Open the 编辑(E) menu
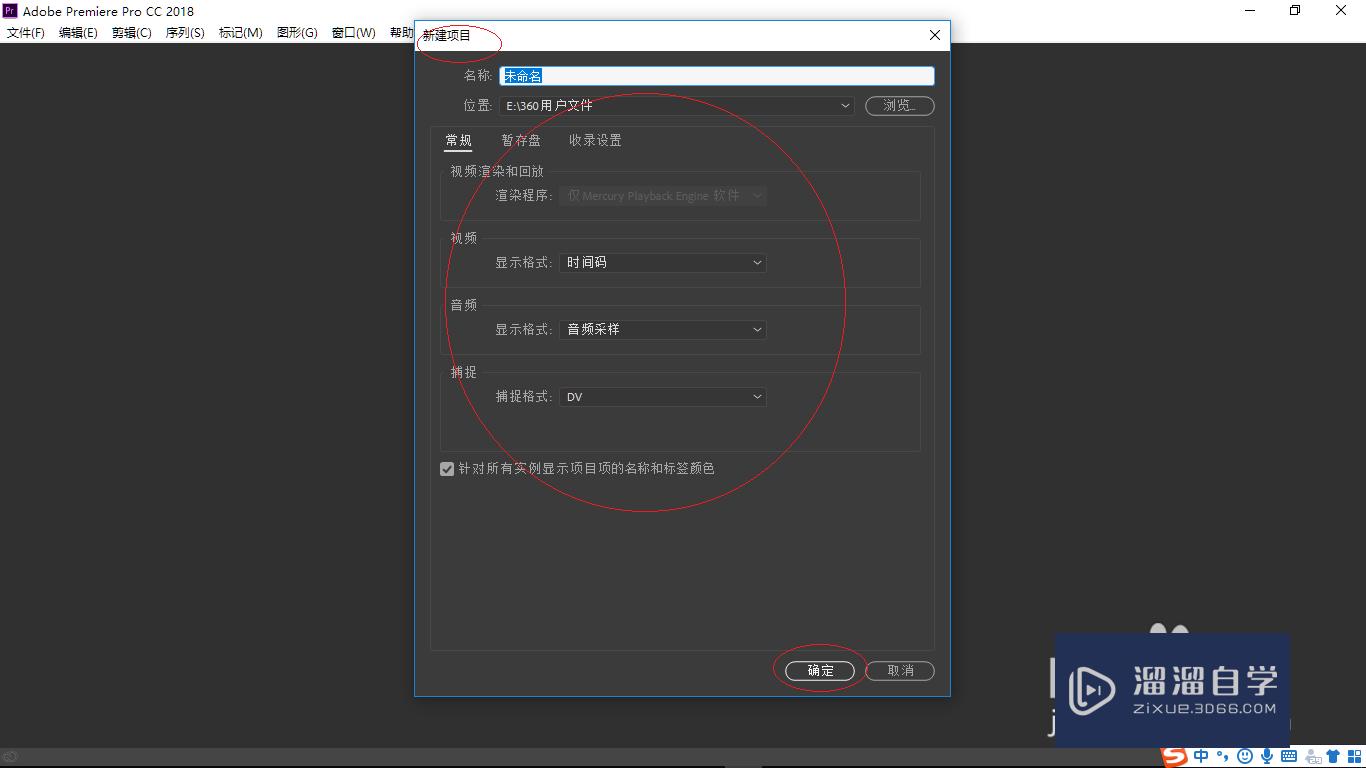The image size is (1366, 768). tap(78, 33)
